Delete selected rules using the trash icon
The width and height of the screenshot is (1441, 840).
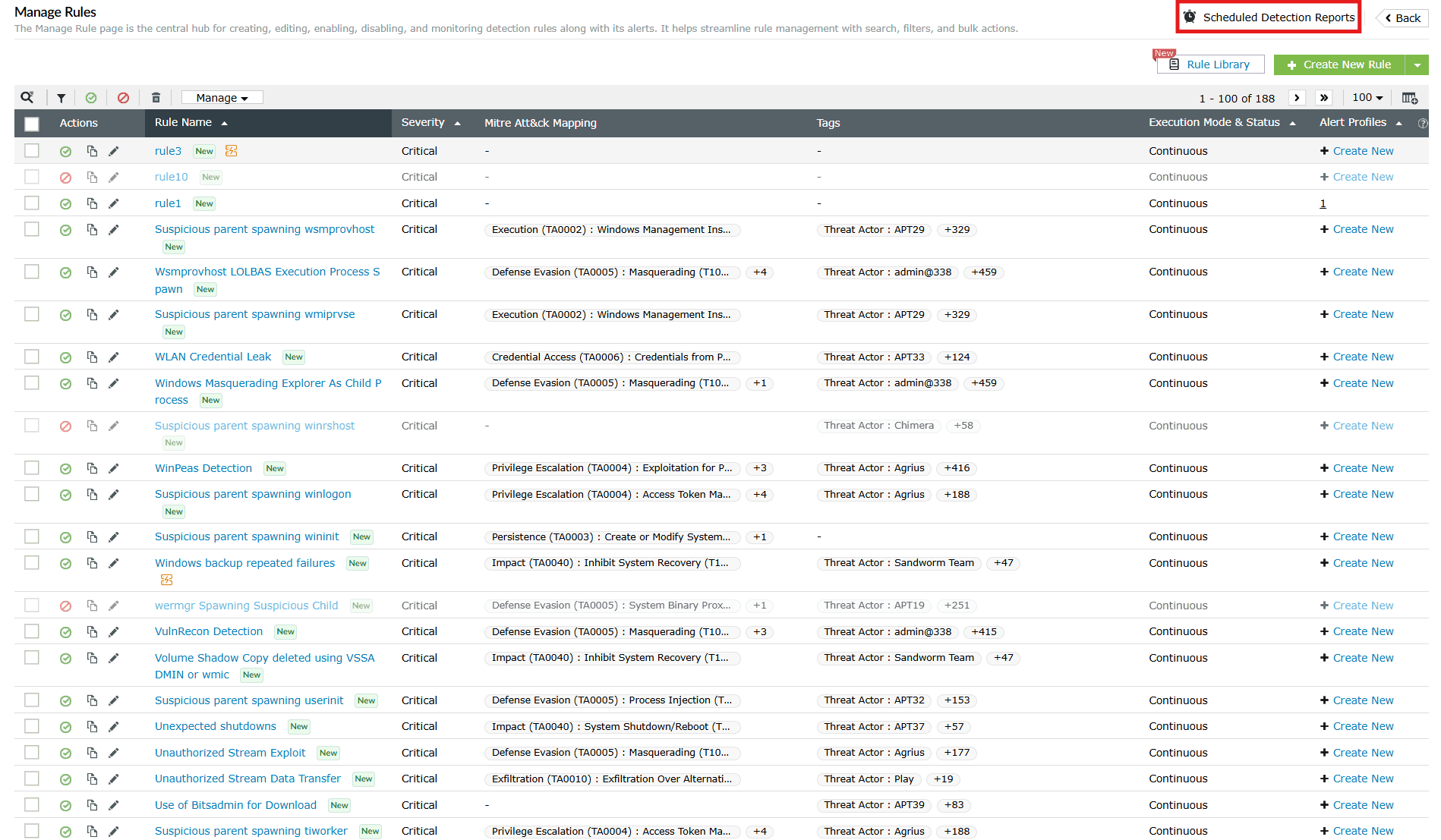(x=156, y=97)
